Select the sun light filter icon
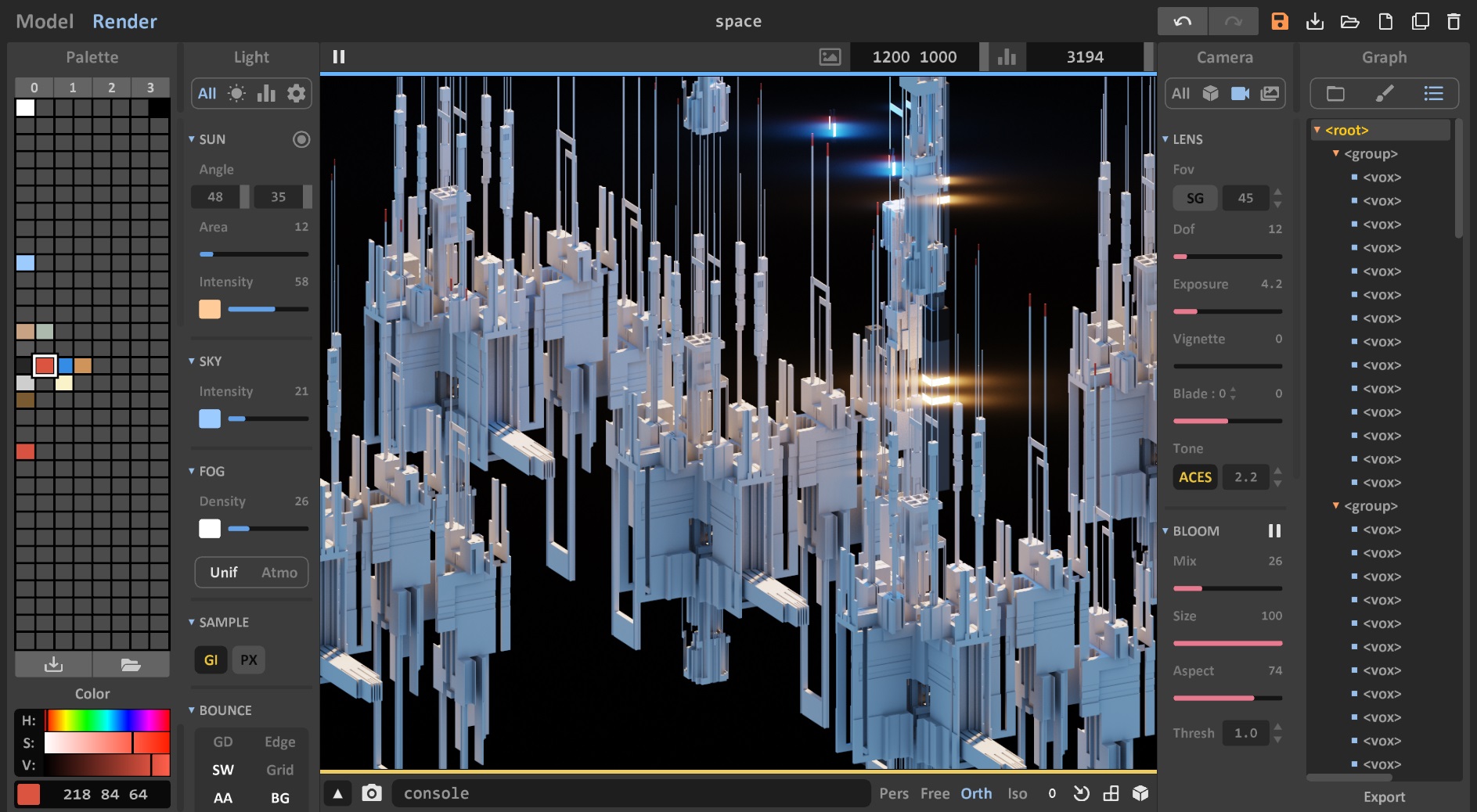1477x812 pixels. point(236,94)
